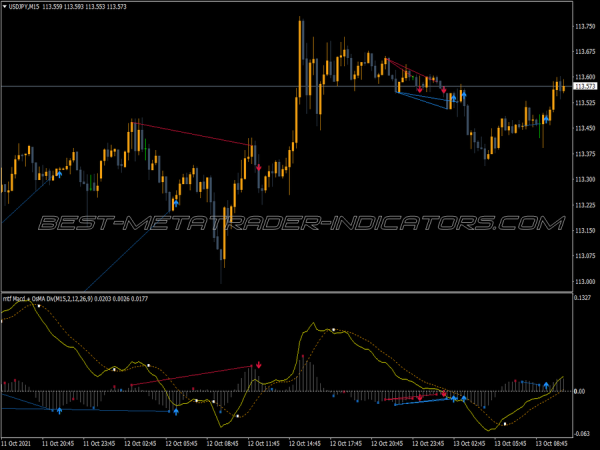600x450 pixels.
Task: Click the current price tag 113.573
Action: coord(585,86)
